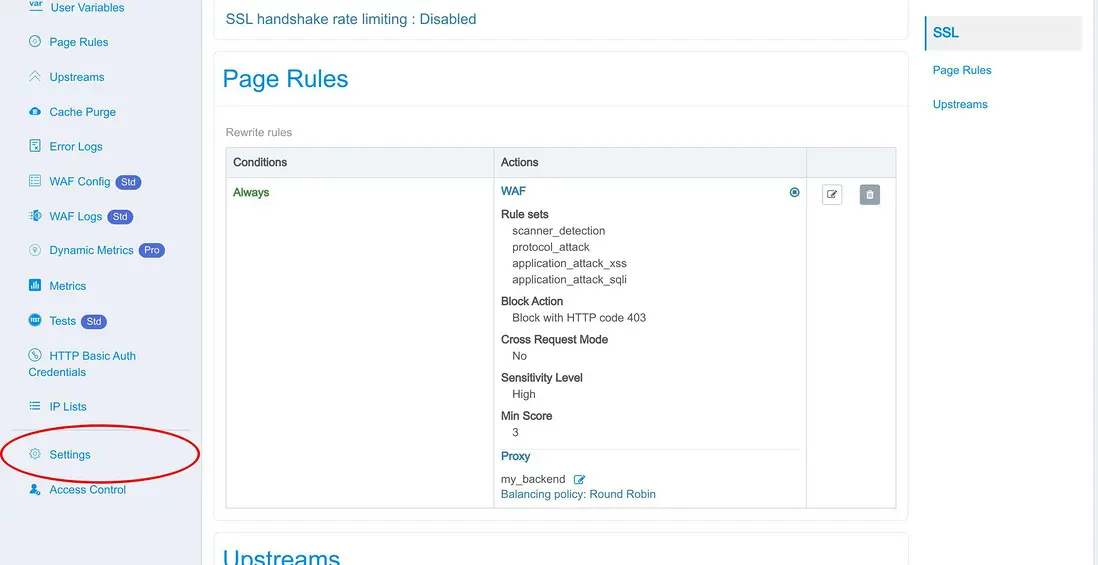
Task: Open Tests page
Action: (x=62, y=321)
